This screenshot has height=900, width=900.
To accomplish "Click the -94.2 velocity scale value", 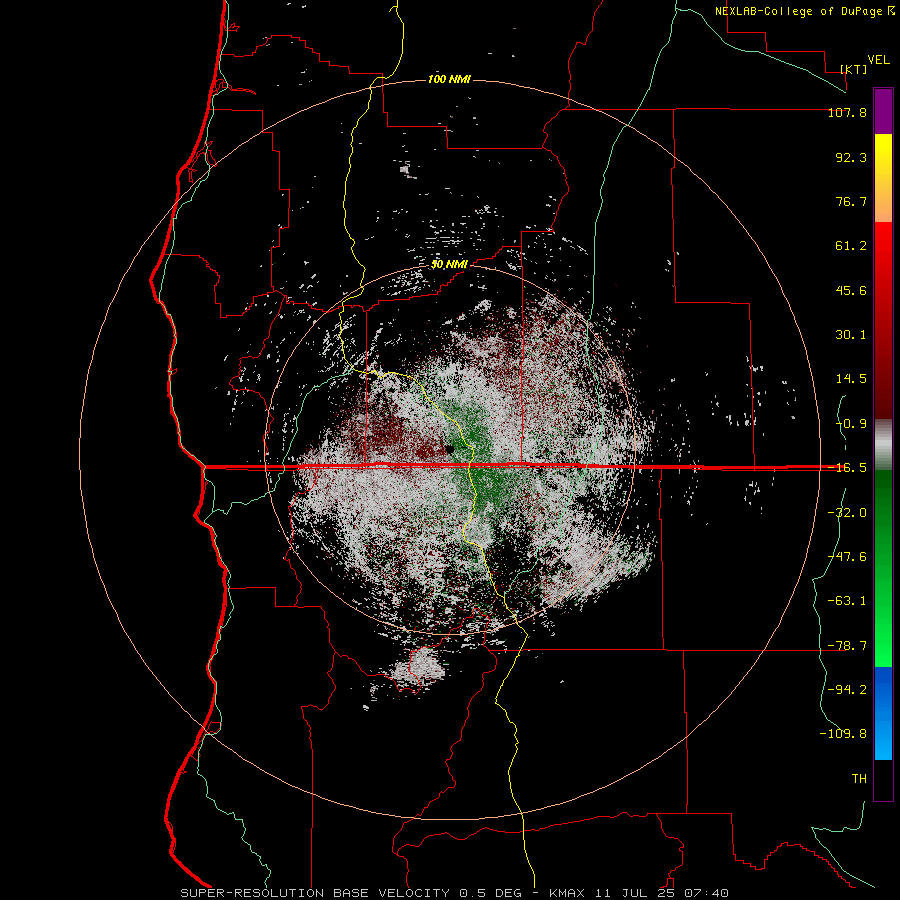I will (847, 690).
